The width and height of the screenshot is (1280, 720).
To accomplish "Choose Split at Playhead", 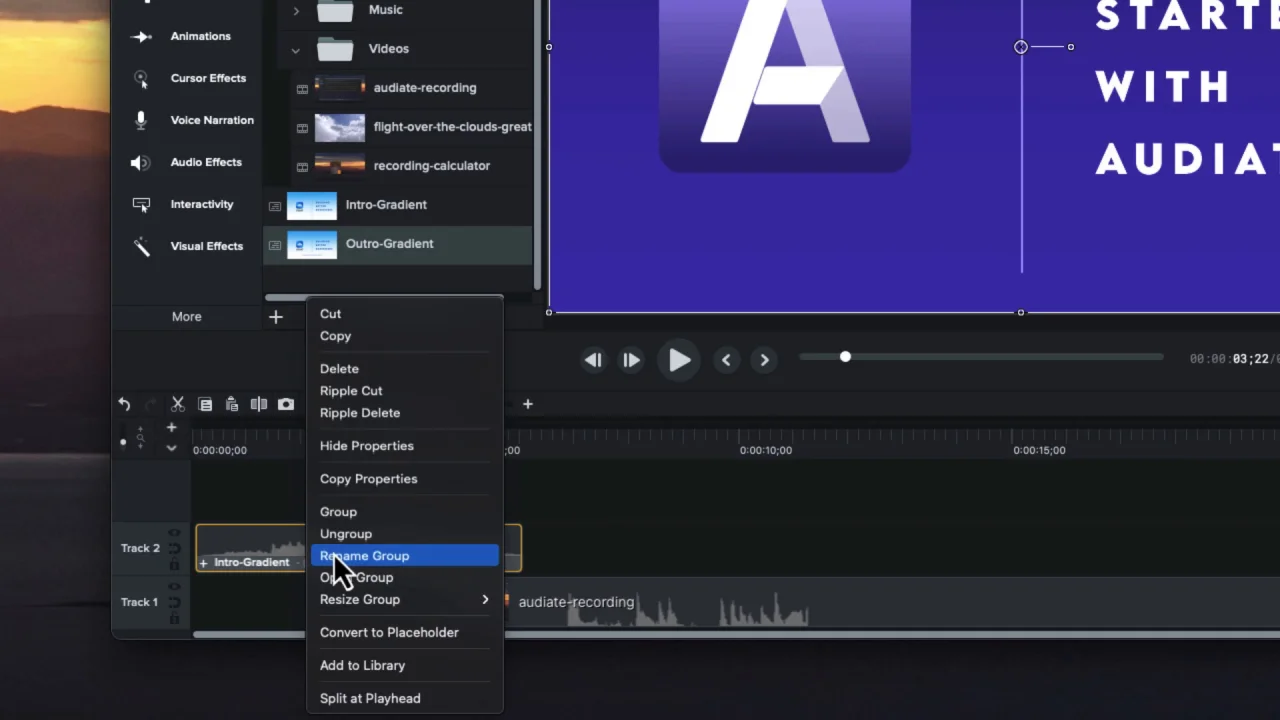I will pyautogui.click(x=370, y=699).
